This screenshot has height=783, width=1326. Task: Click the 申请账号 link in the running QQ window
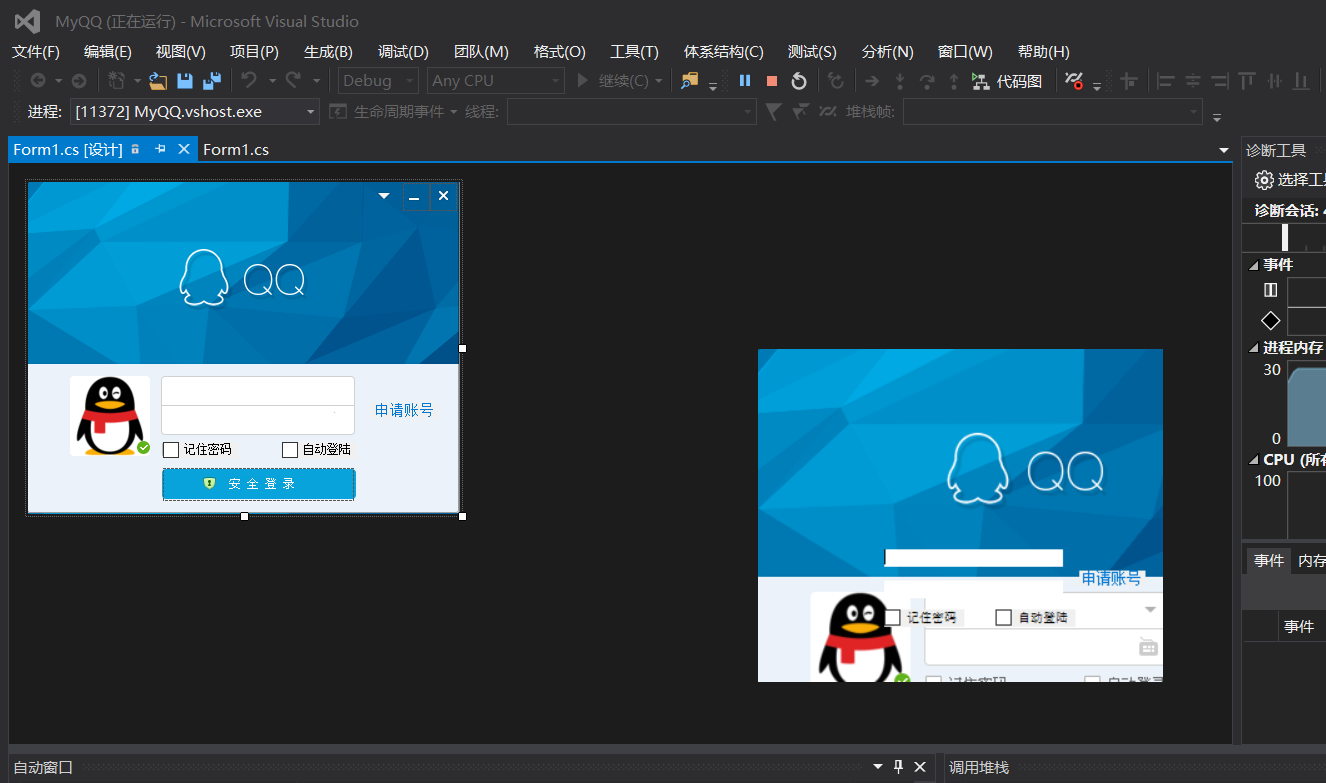pos(1111,578)
